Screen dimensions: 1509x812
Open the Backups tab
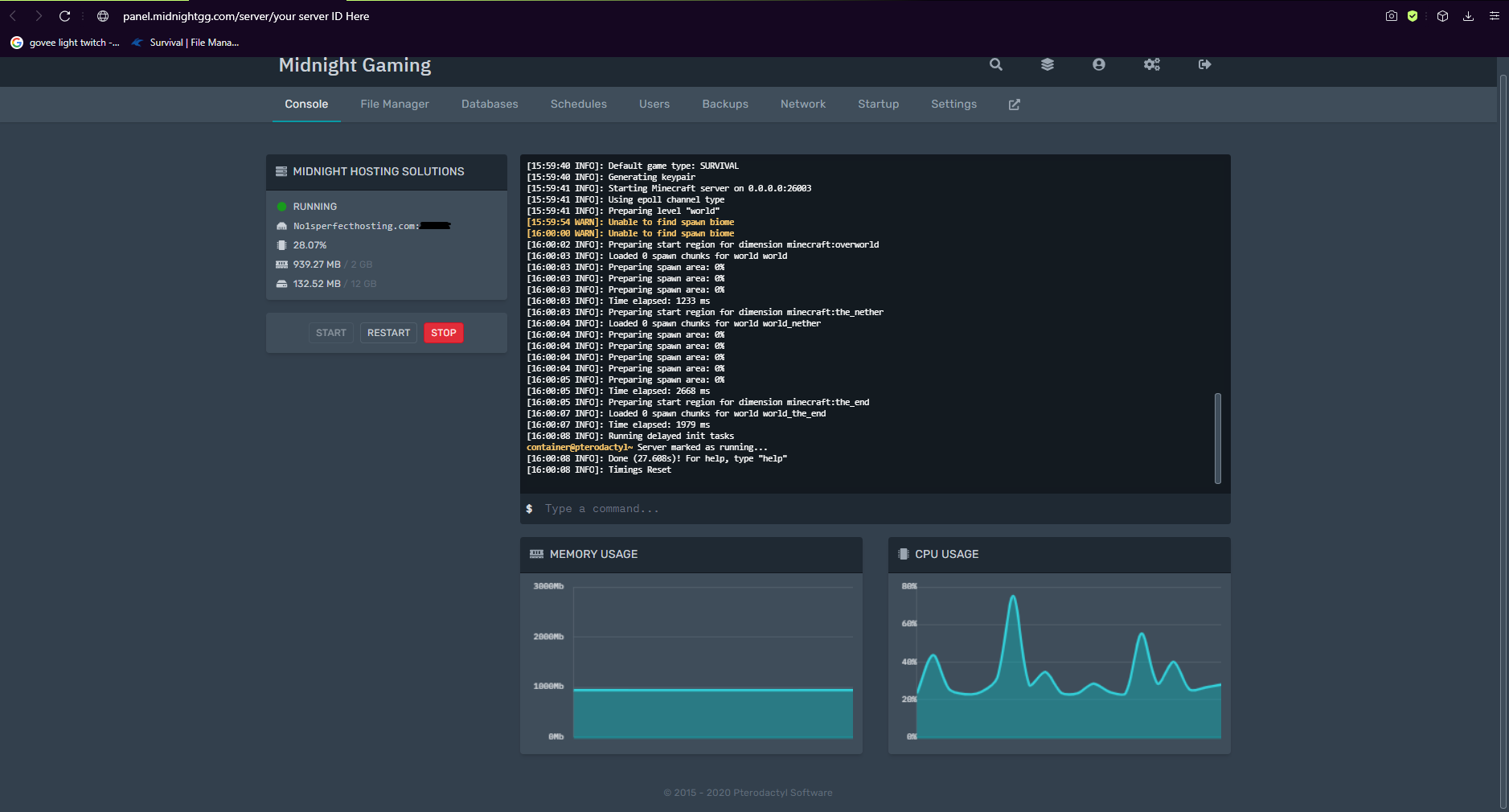[x=725, y=105]
